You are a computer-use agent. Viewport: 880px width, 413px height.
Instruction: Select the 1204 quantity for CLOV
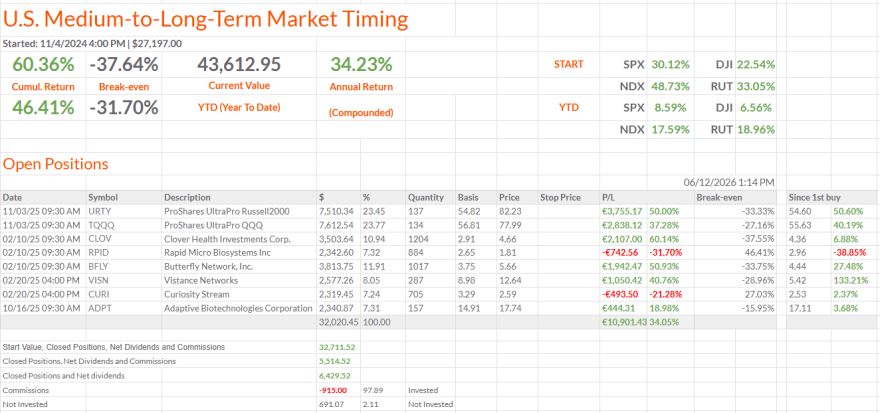(x=416, y=239)
